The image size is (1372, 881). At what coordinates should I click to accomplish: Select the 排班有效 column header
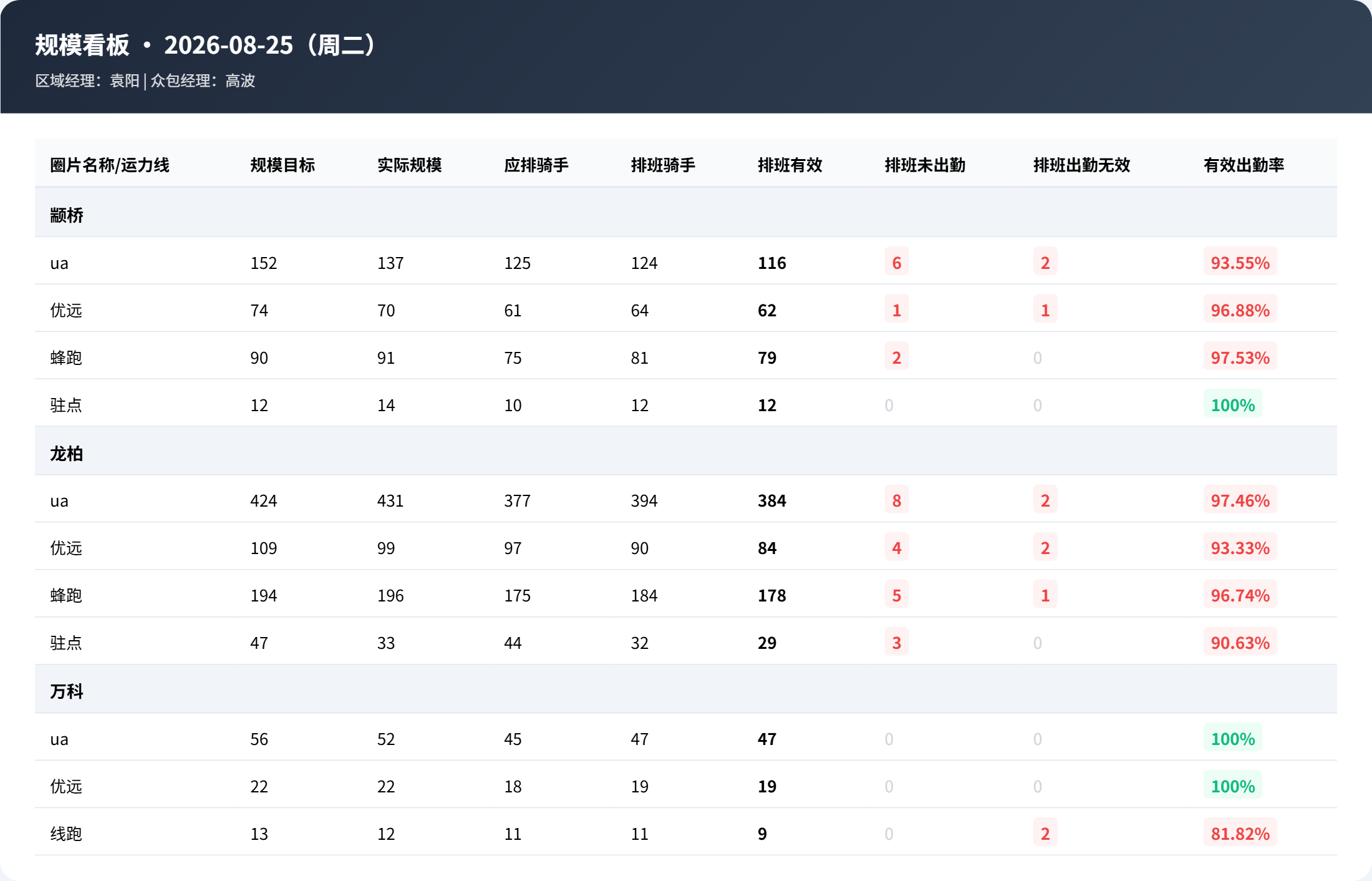coord(790,165)
